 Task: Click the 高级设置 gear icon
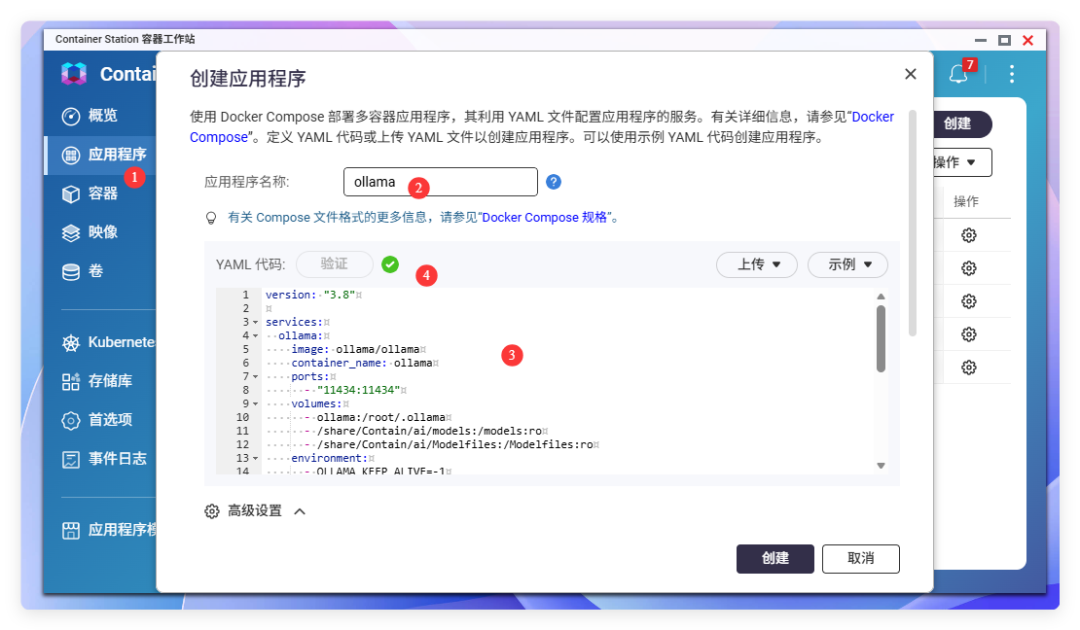click(212, 511)
